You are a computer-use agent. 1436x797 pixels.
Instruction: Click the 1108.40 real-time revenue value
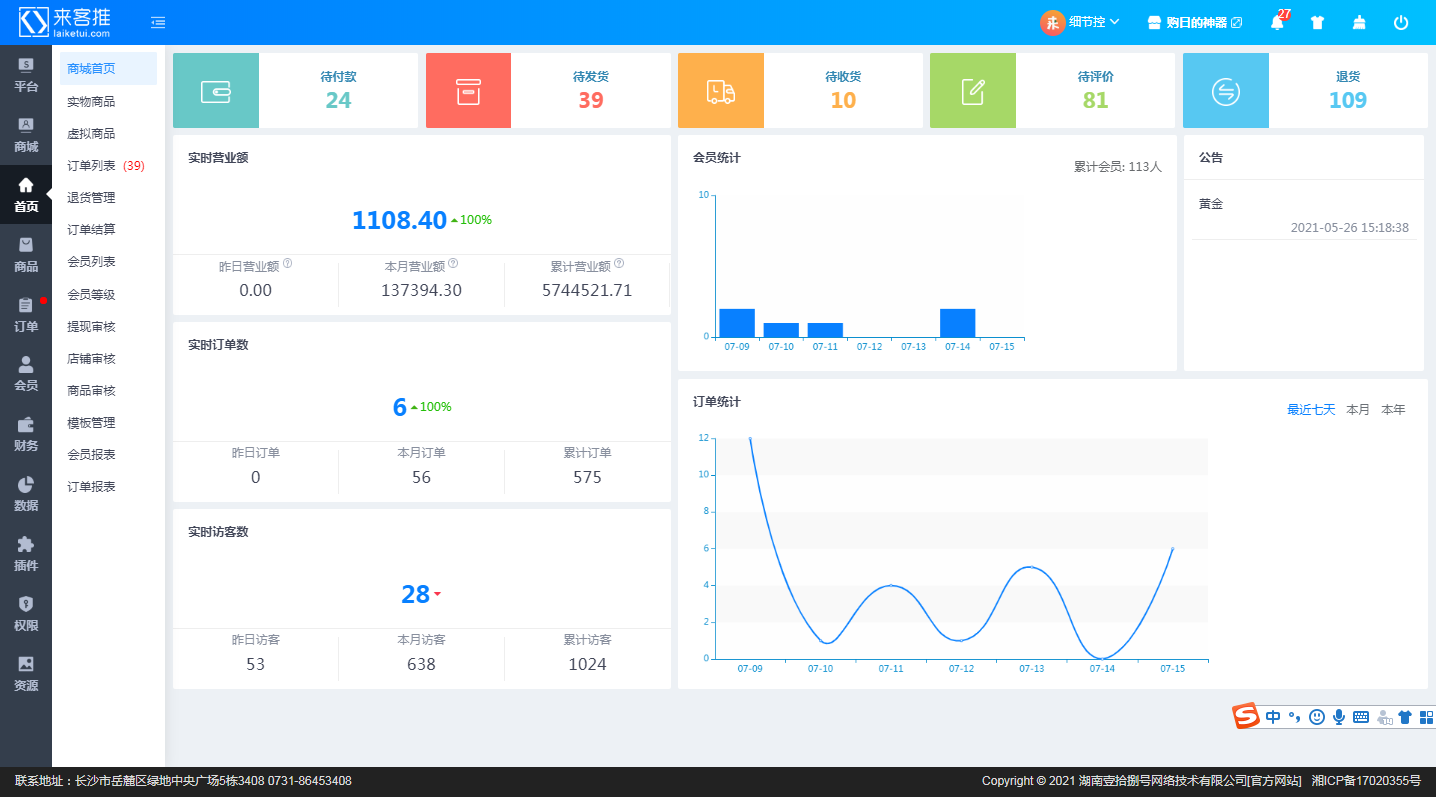pyautogui.click(x=399, y=220)
